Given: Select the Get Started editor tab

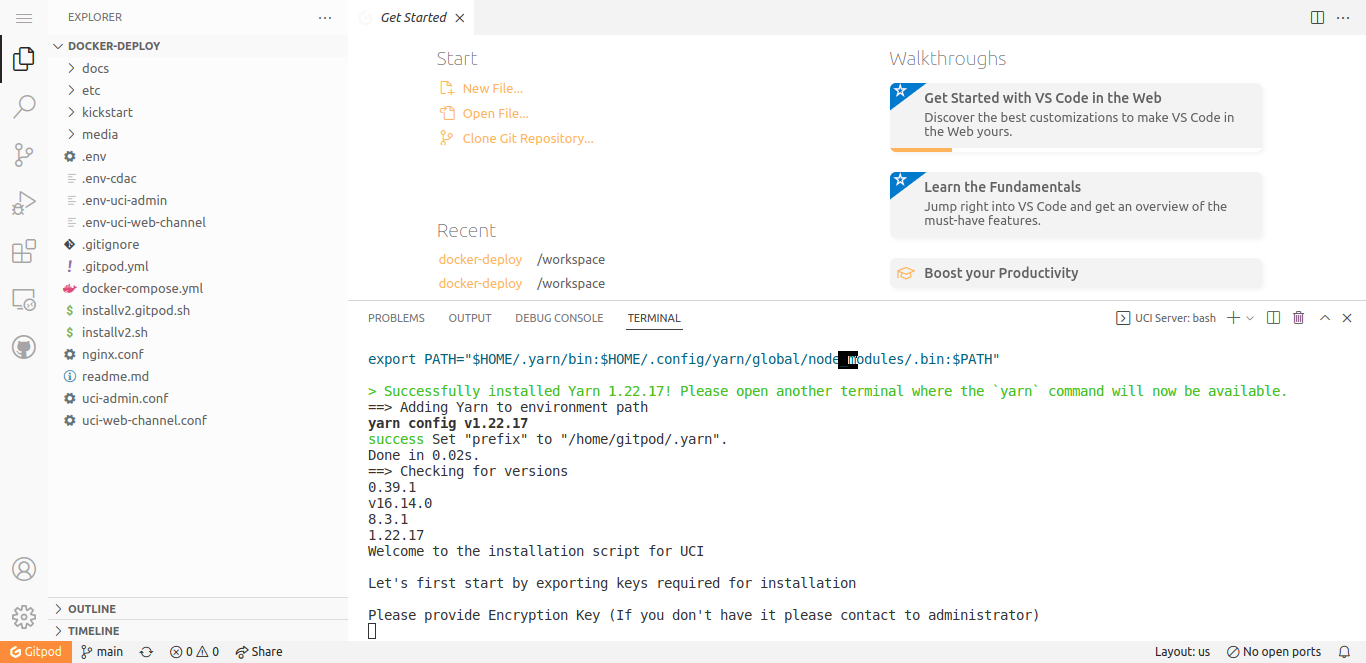Looking at the screenshot, I should click(412, 18).
